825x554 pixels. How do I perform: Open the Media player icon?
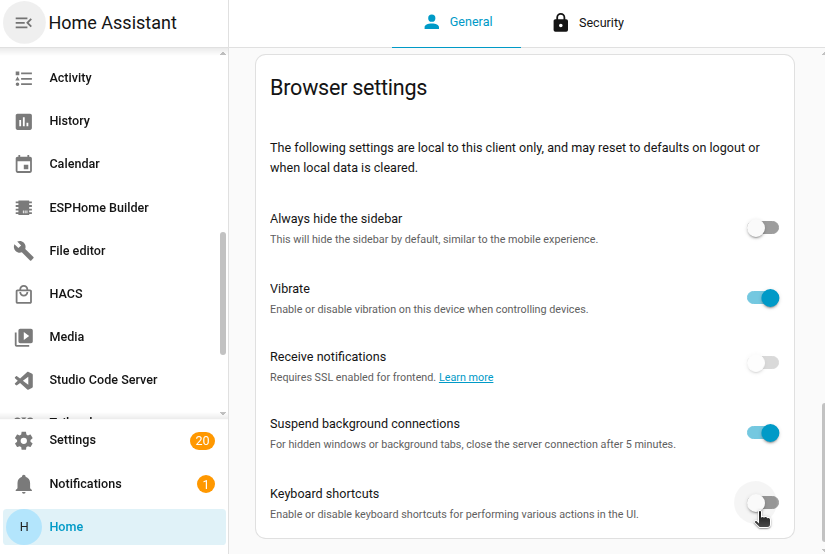pyautogui.click(x=24, y=337)
